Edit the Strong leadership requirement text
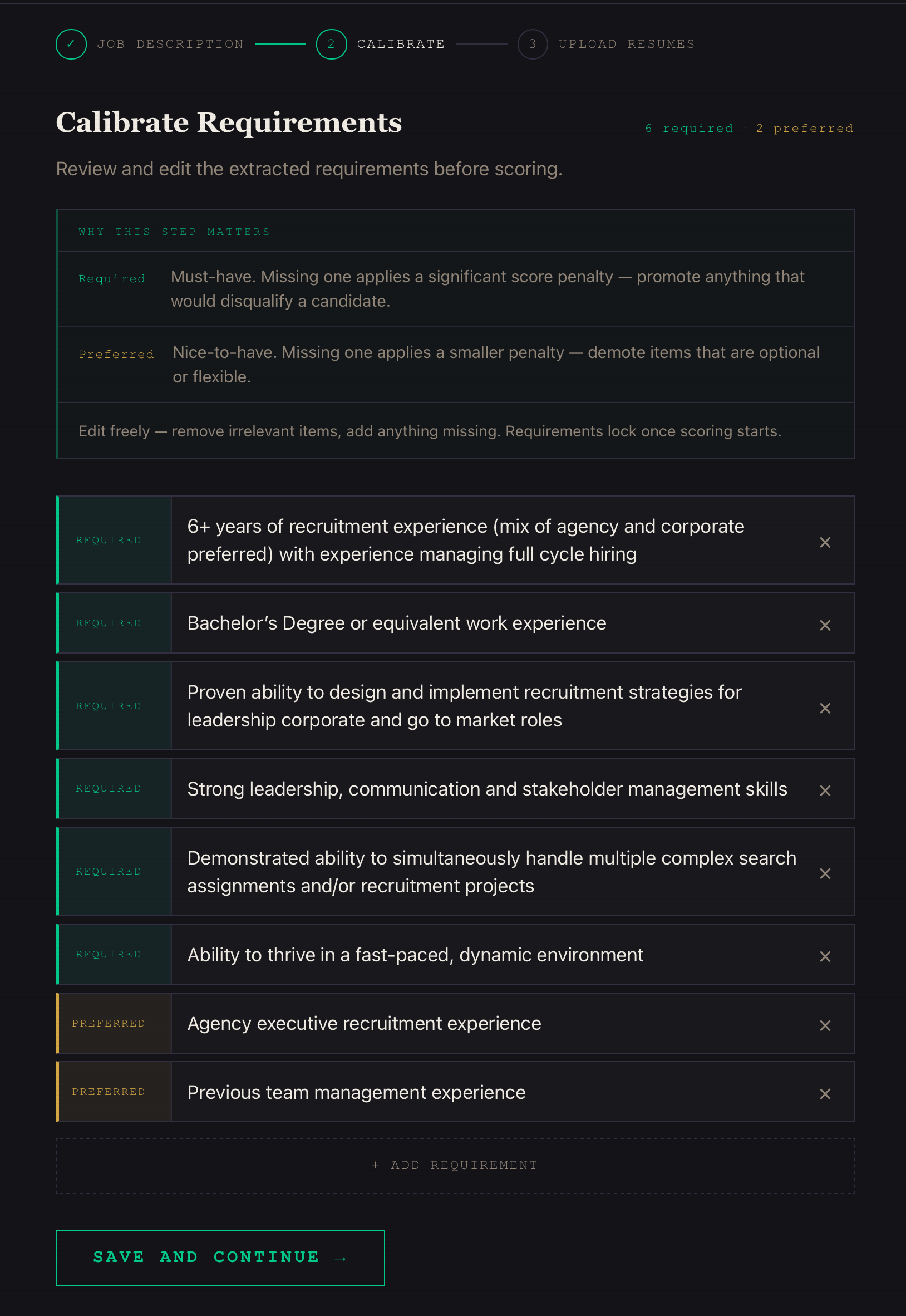 487,789
